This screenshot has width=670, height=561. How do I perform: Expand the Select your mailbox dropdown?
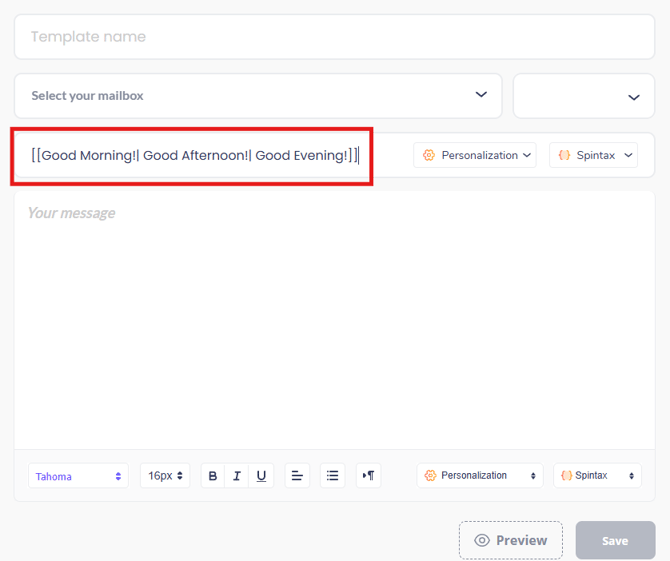tap(258, 96)
